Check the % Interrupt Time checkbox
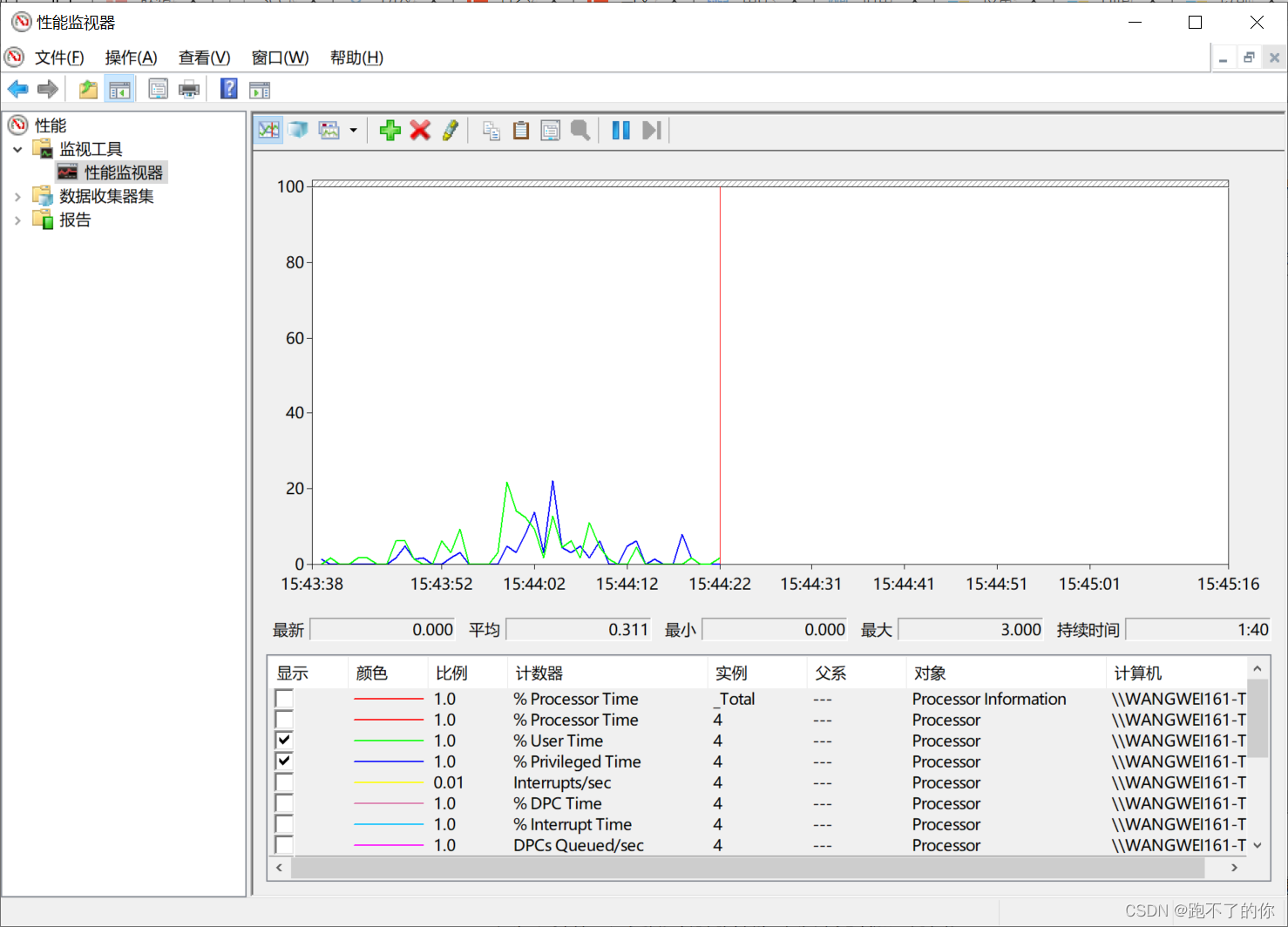1288x927 pixels. (284, 824)
